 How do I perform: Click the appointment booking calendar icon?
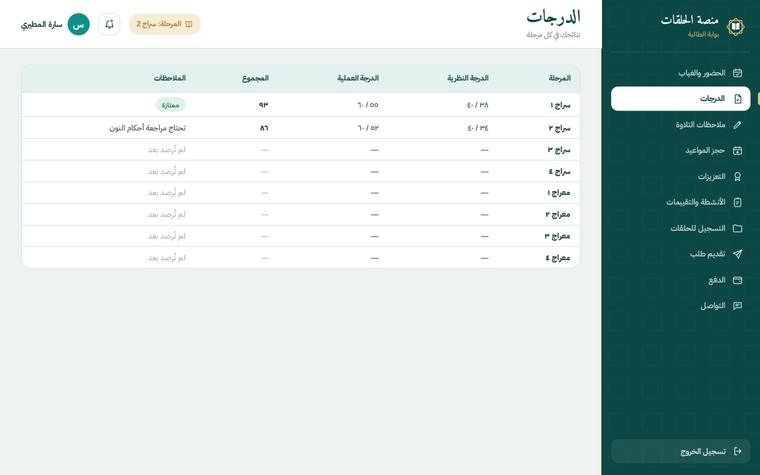[x=737, y=151]
